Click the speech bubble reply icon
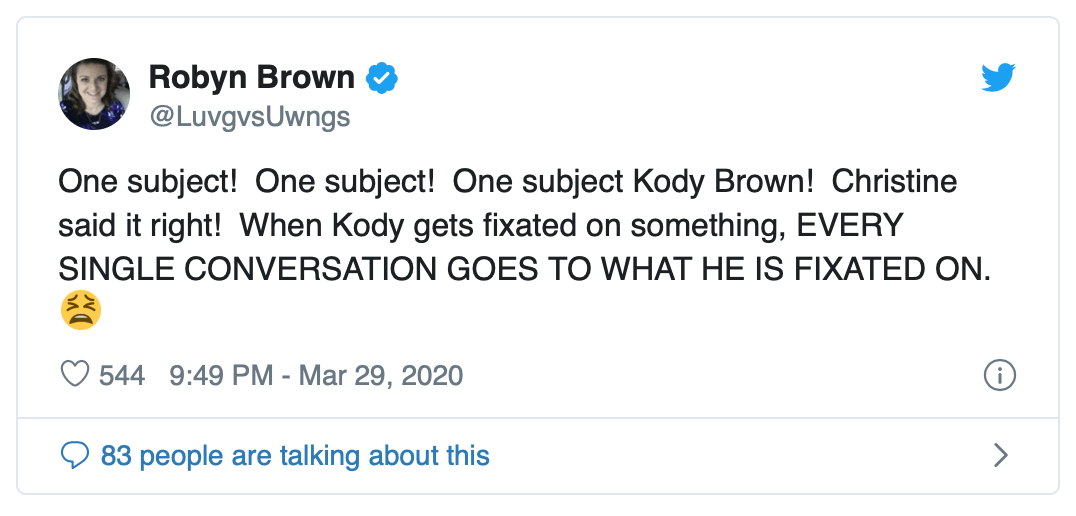Screen dimensions: 1076x516 [75, 457]
